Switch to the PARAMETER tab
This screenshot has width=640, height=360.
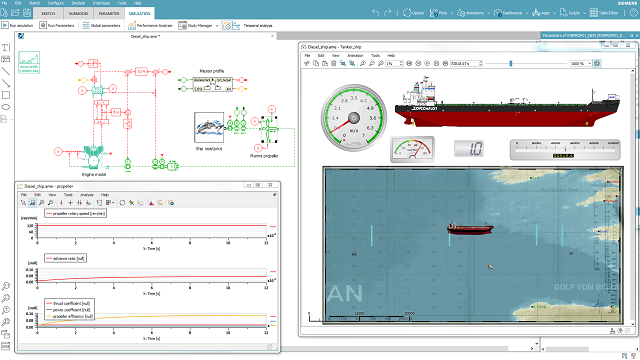109,13
